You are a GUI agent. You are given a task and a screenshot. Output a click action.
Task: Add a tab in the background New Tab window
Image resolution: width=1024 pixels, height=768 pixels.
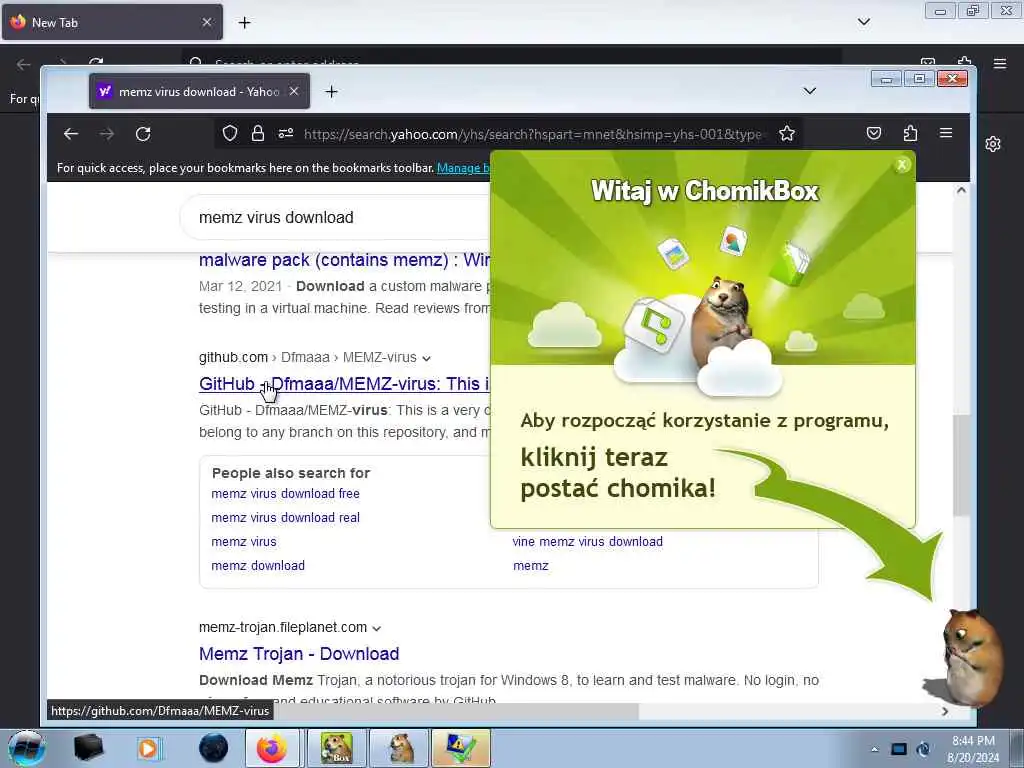244,23
